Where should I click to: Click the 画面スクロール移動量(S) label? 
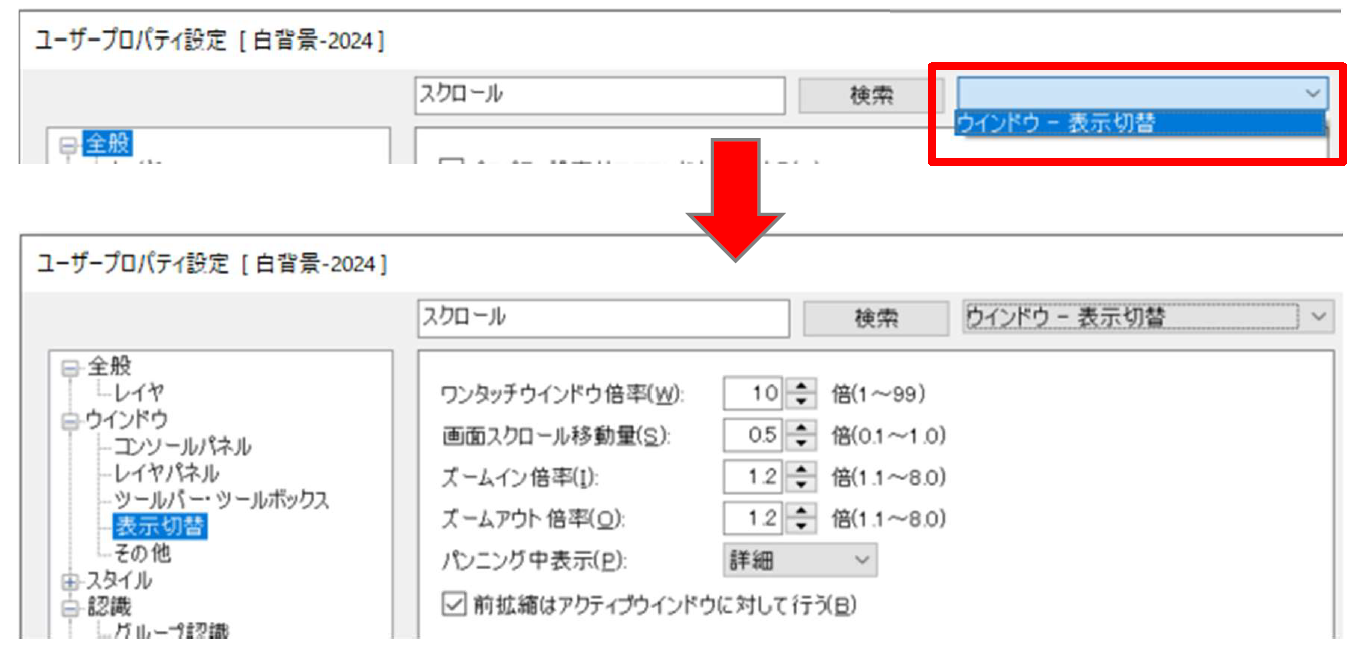click(x=555, y=437)
